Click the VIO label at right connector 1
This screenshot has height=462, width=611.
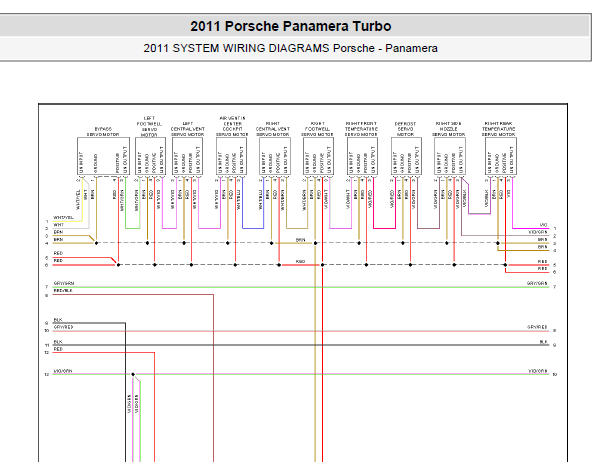coord(543,225)
